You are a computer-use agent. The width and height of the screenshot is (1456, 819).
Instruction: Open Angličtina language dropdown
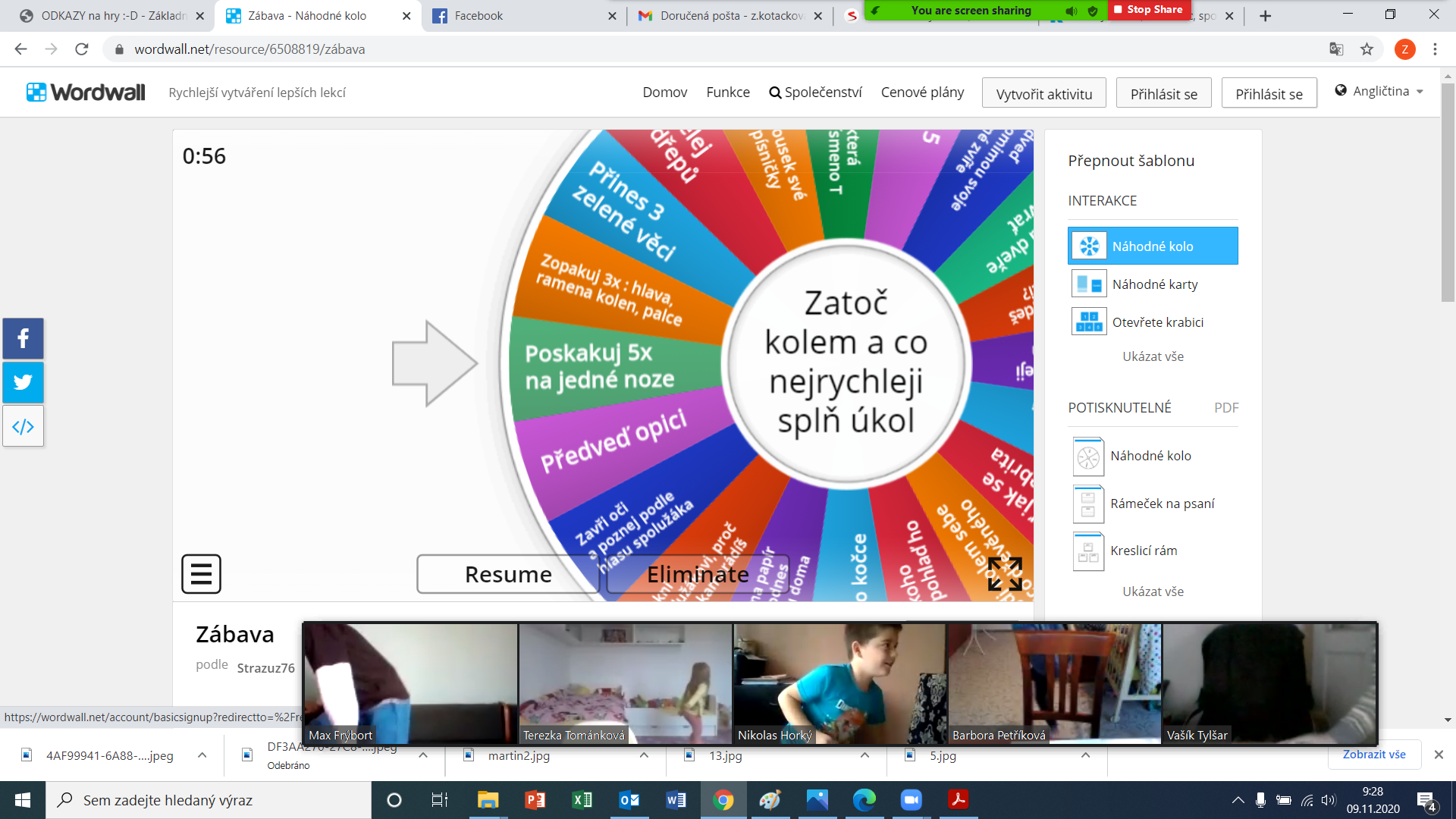1379,91
